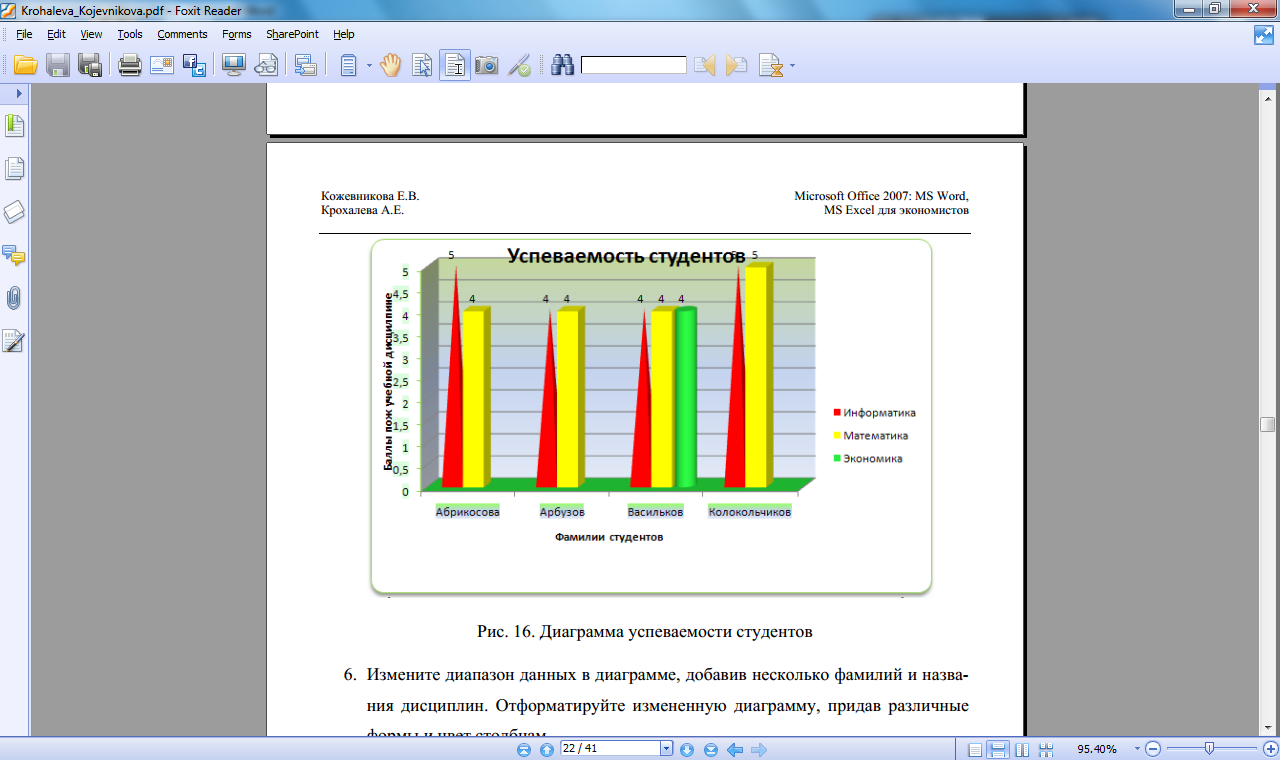This screenshot has width=1280, height=760.
Task: Open the Signatures panel icon
Action: 14,341
